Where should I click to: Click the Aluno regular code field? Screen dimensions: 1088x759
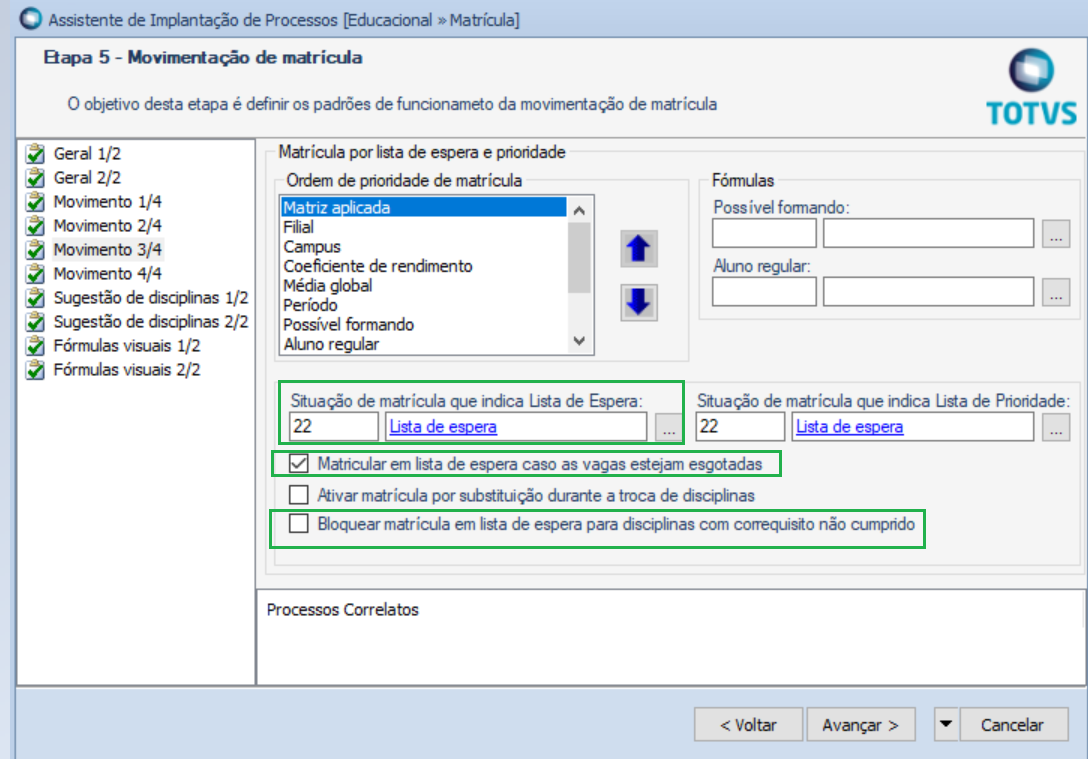pyautogui.click(x=764, y=292)
